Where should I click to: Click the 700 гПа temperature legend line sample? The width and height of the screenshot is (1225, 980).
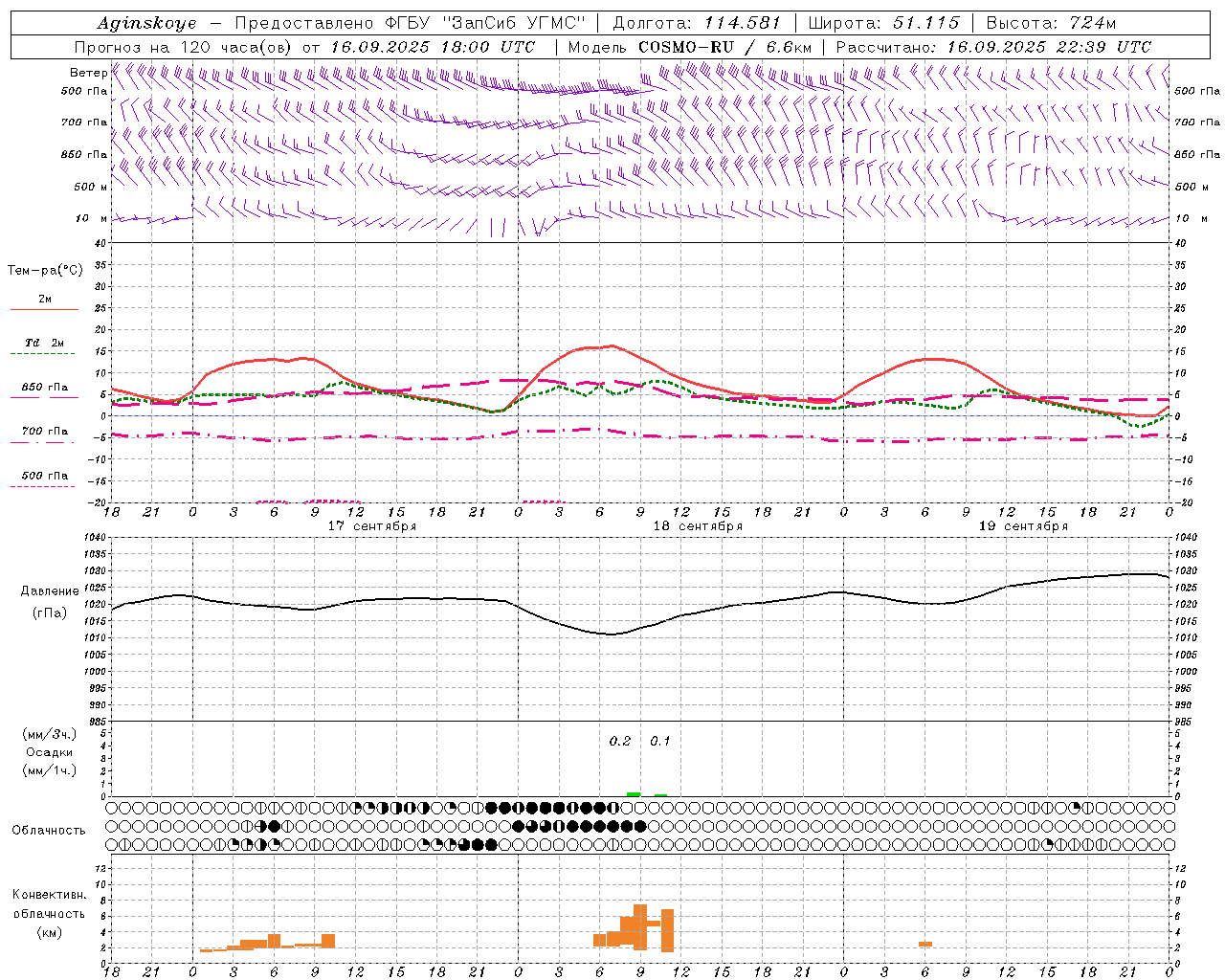point(44,442)
